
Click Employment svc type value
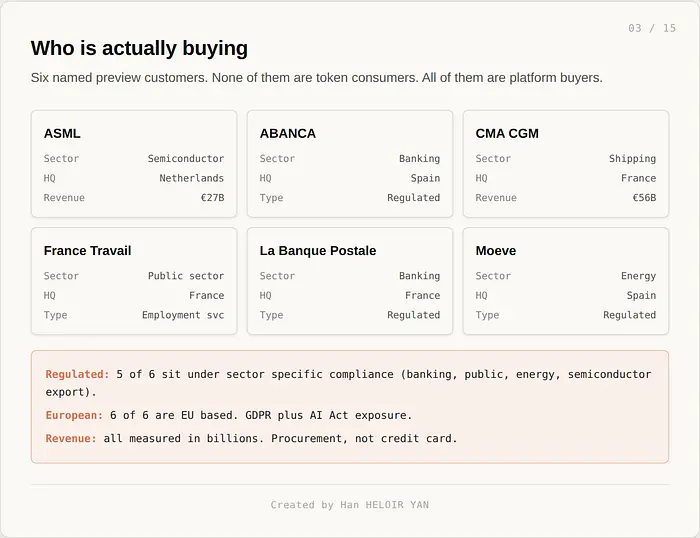183,315
